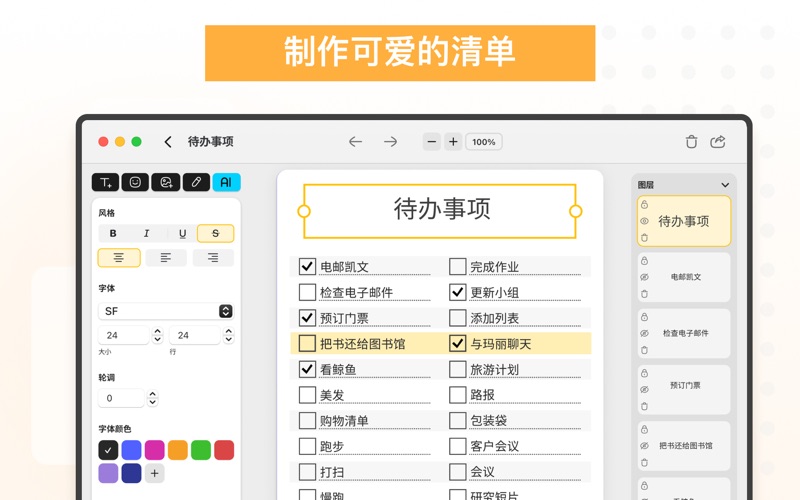Open the AI tool
Screen dimensions: 800x500
pos(226,182)
